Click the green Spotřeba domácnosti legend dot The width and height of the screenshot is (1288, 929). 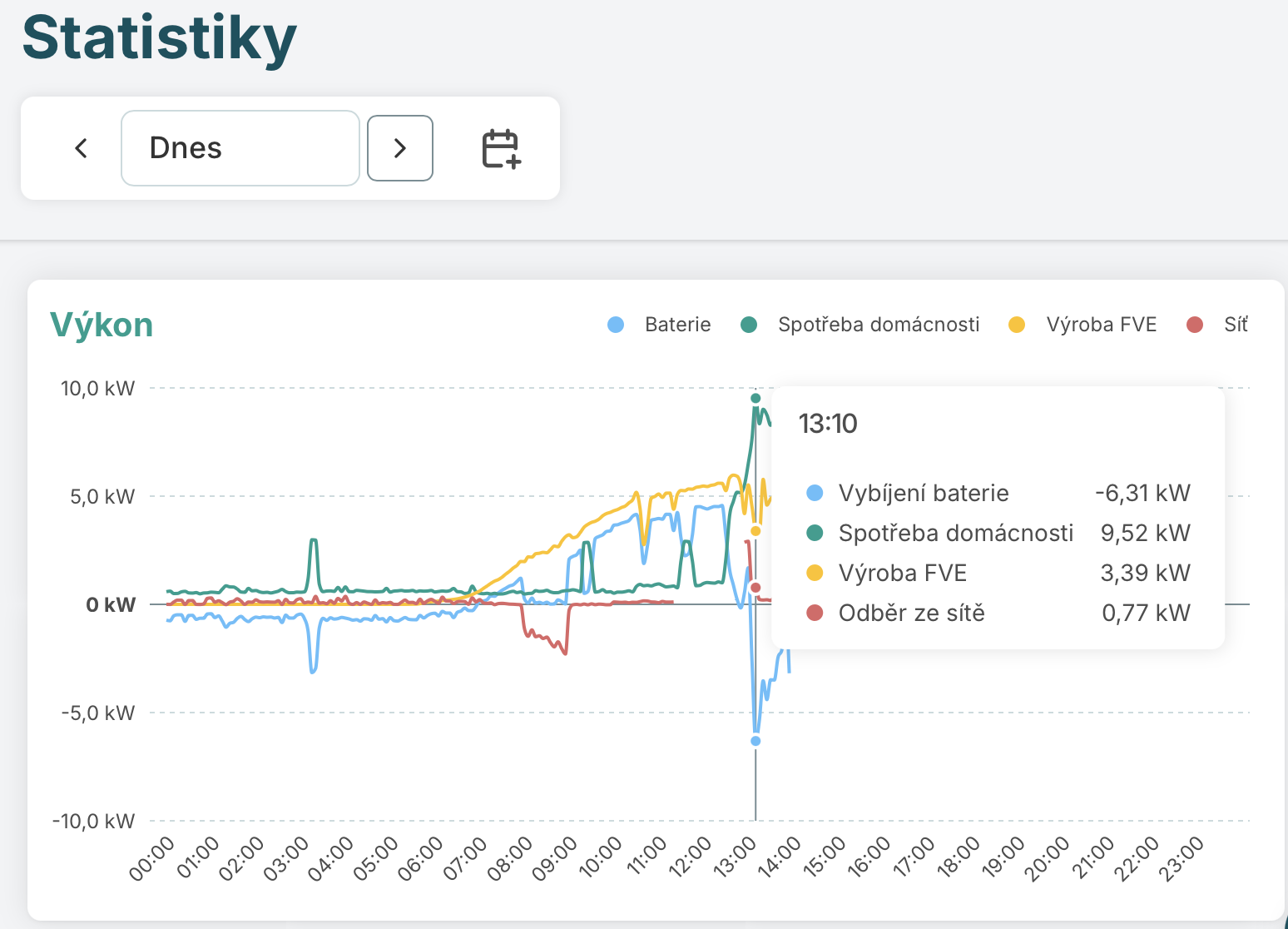pyautogui.click(x=749, y=325)
